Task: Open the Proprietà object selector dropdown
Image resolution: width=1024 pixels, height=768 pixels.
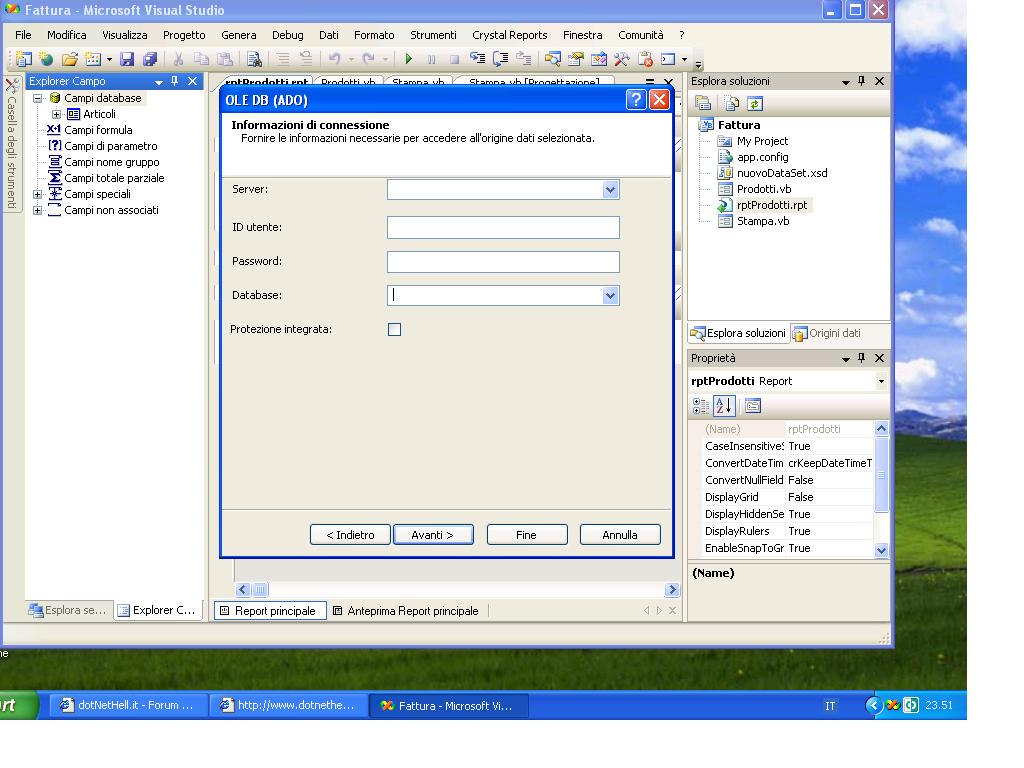Action: (881, 381)
